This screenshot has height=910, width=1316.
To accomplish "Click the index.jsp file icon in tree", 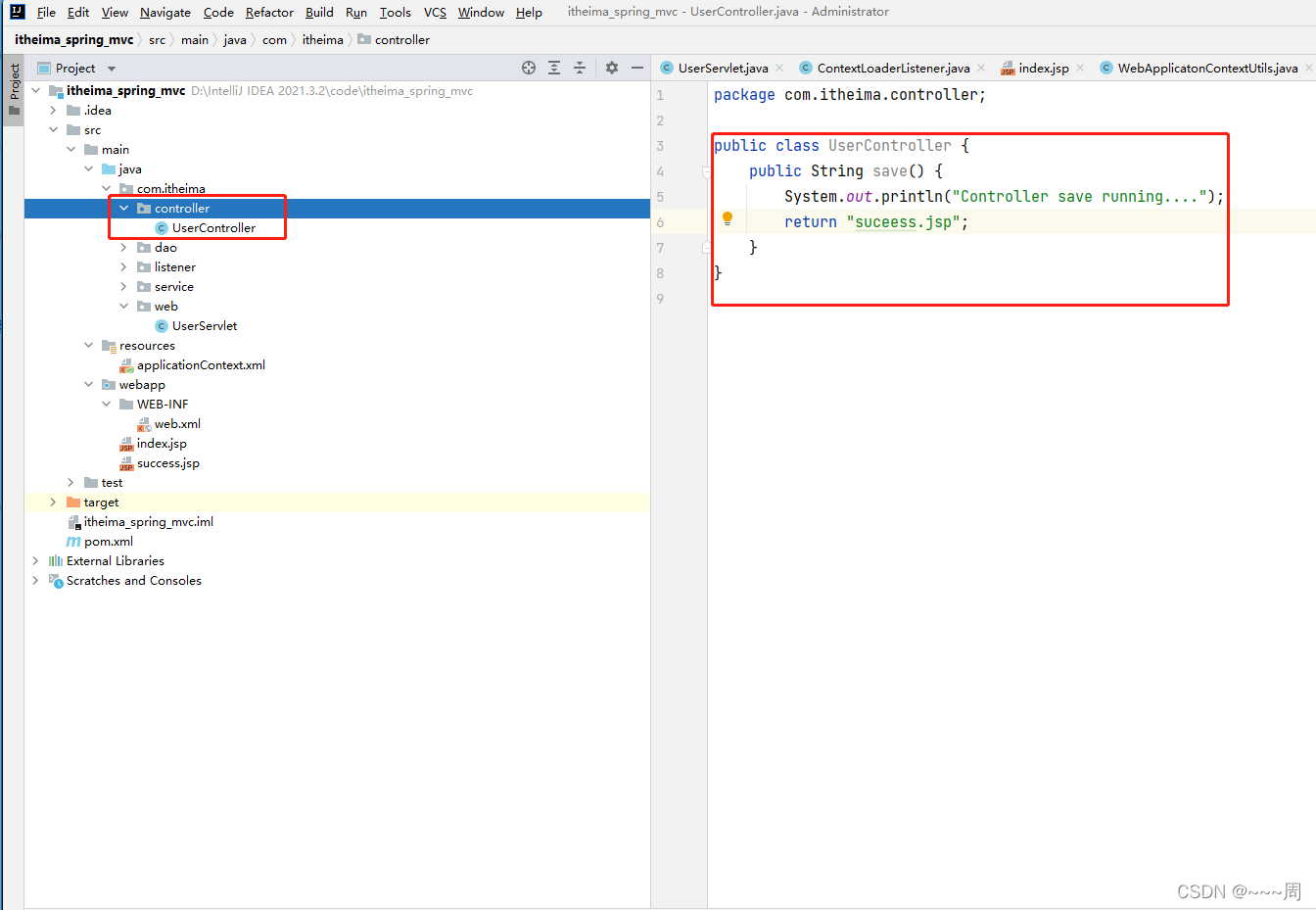I will coord(126,444).
